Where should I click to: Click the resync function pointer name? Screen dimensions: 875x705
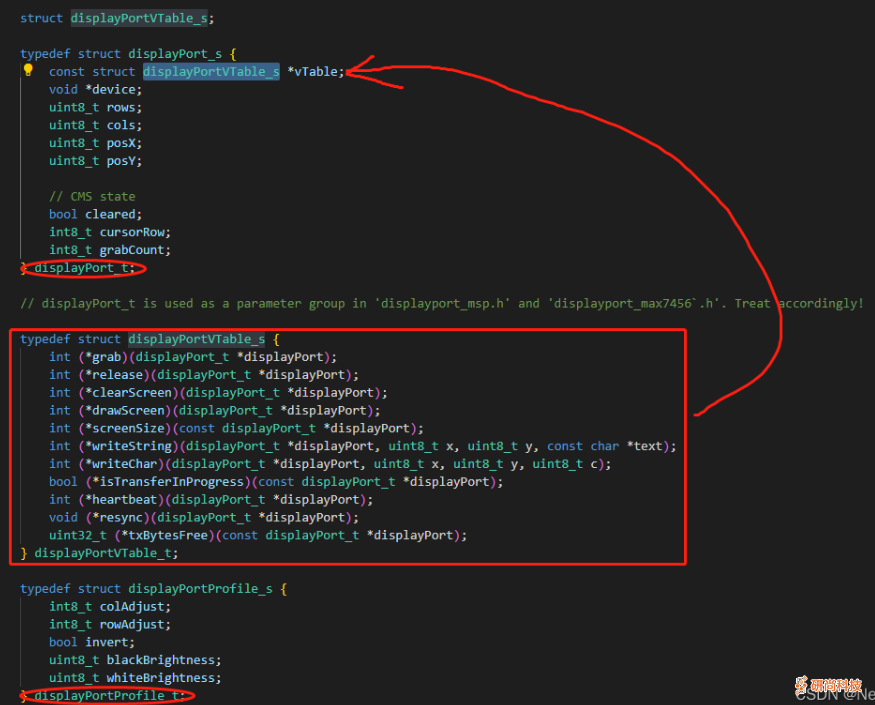click(x=115, y=518)
